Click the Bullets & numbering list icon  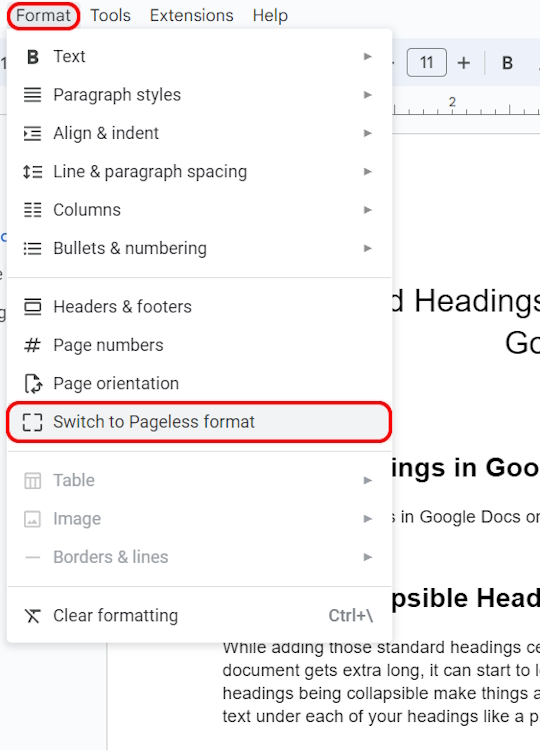click(33, 248)
